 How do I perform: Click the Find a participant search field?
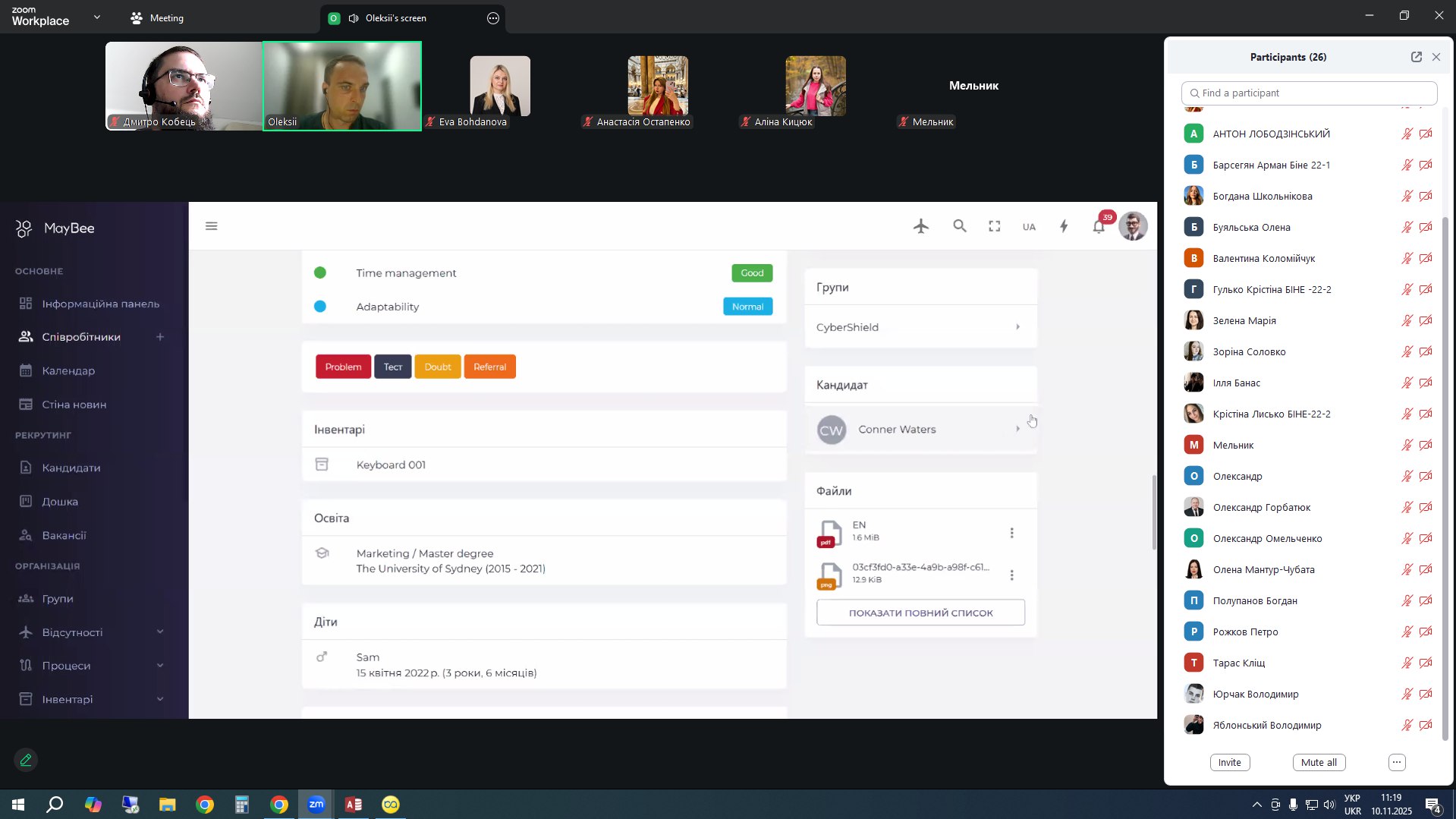pos(1309,93)
